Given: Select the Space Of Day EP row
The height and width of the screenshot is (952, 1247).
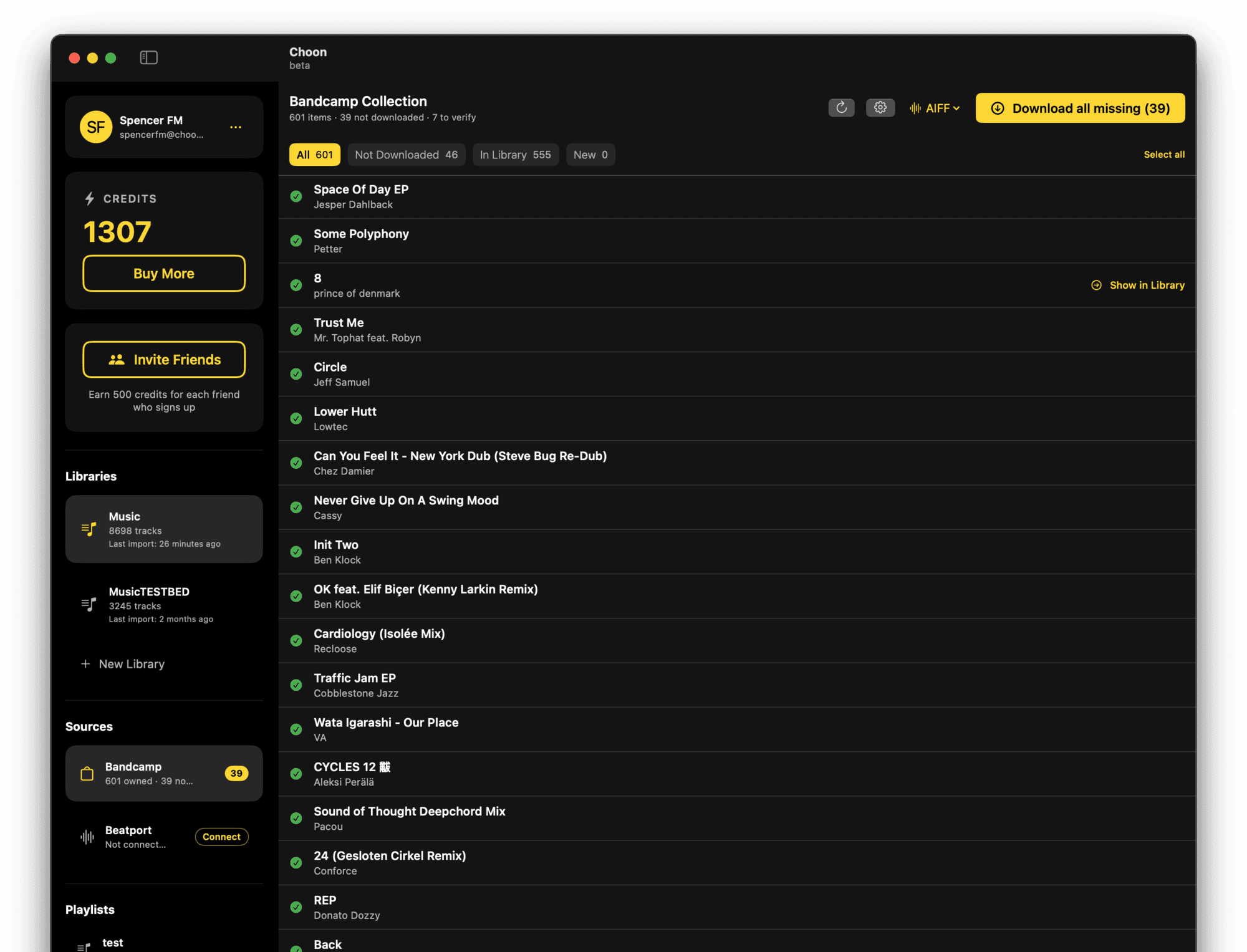Looking at the screenshot, I should [737, 196].
